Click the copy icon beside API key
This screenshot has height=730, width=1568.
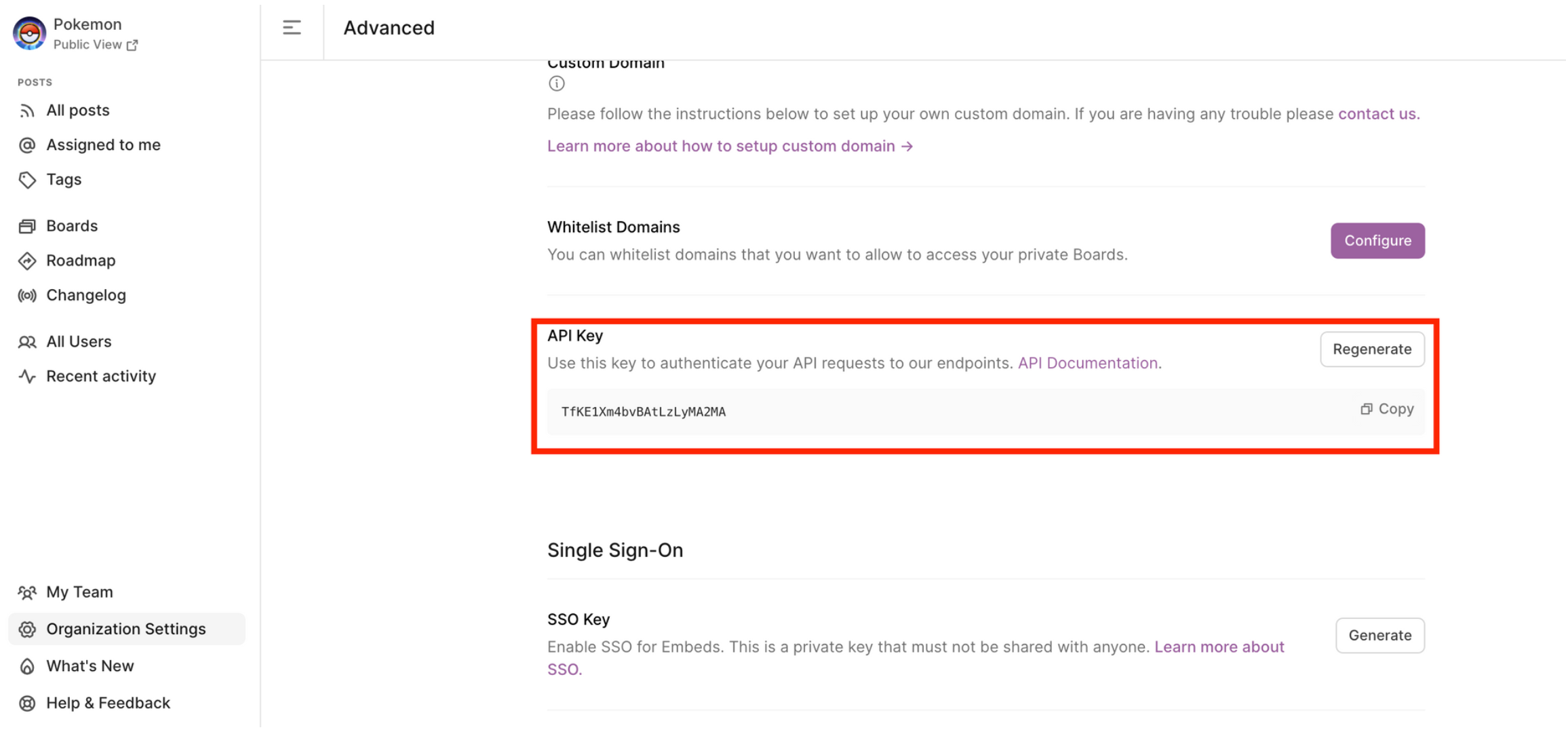(1366, 409)
